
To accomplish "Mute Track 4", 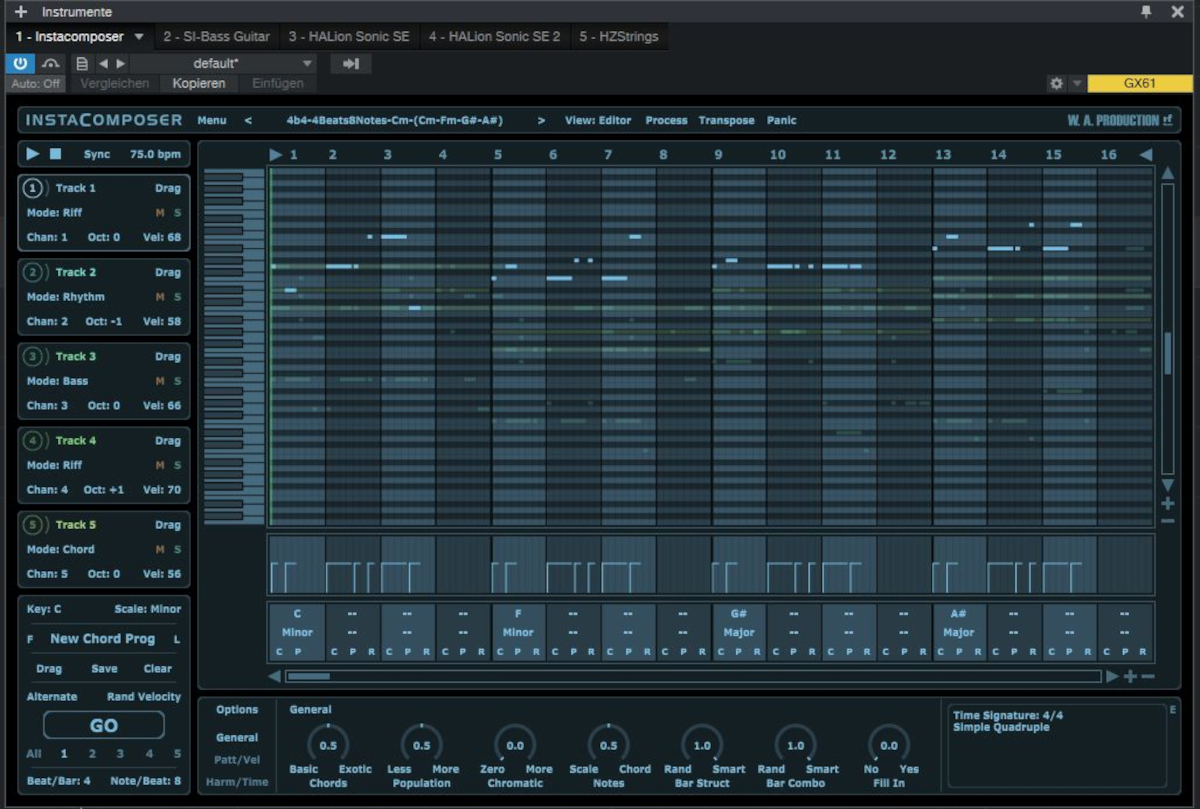I will [x=160, y=465].
